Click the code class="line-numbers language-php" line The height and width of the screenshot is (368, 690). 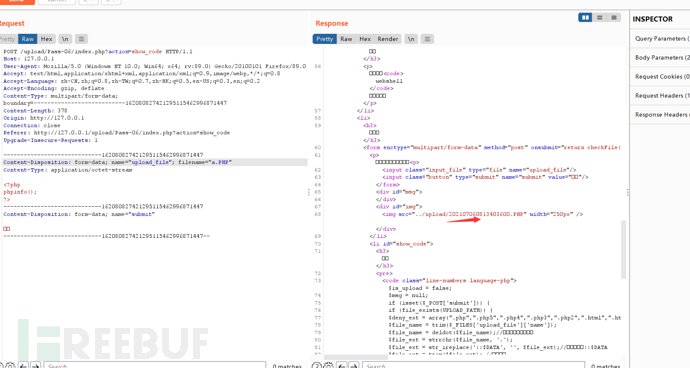pyautogui.click(x=449, y=280)
